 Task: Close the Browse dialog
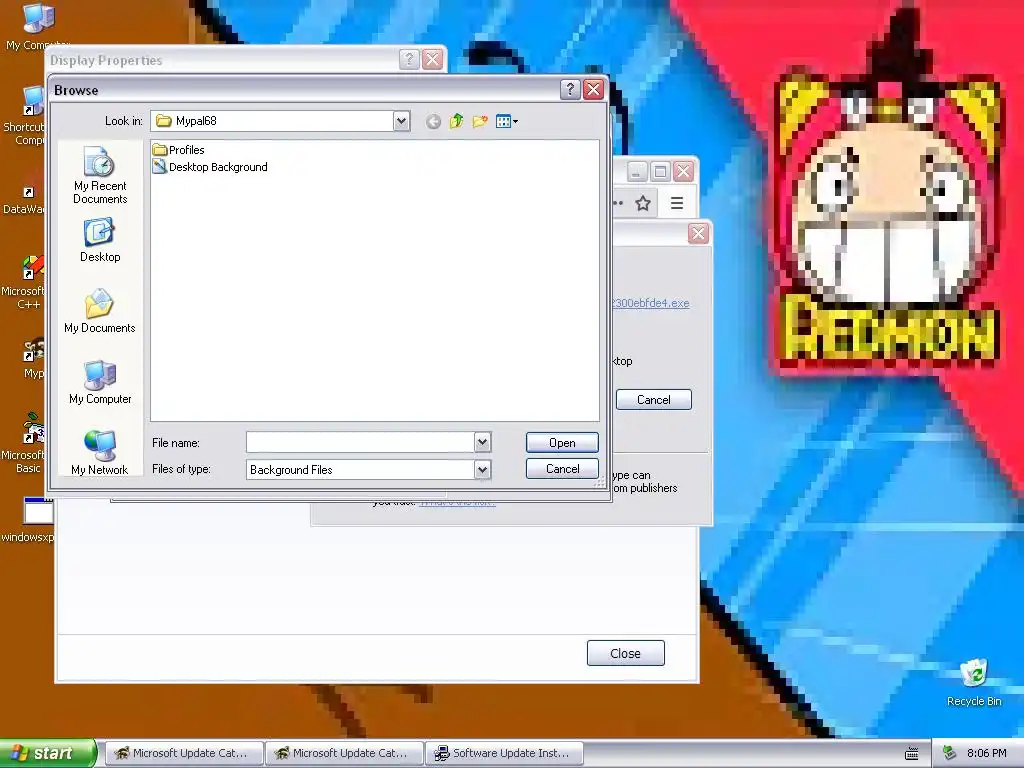click(x=593, y=89)
